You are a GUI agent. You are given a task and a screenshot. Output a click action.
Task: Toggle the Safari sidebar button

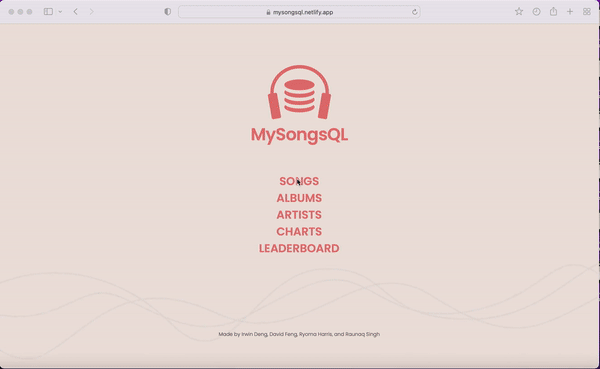tap(48, 12)
